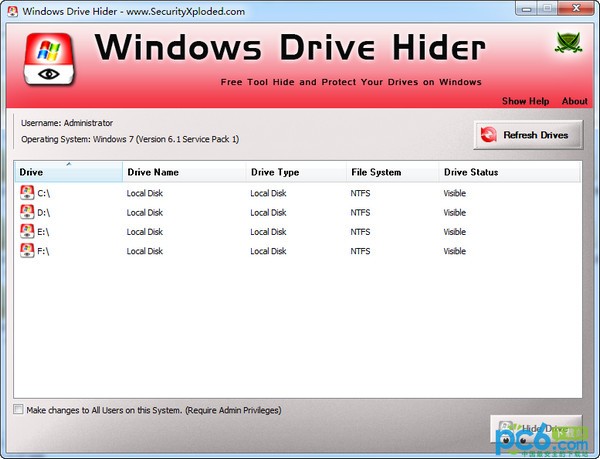Image resolution: width=600 pixels, height=459 pixels.
Task: Click NTFS in the F:\ row
Action: (x=360, y=251)
